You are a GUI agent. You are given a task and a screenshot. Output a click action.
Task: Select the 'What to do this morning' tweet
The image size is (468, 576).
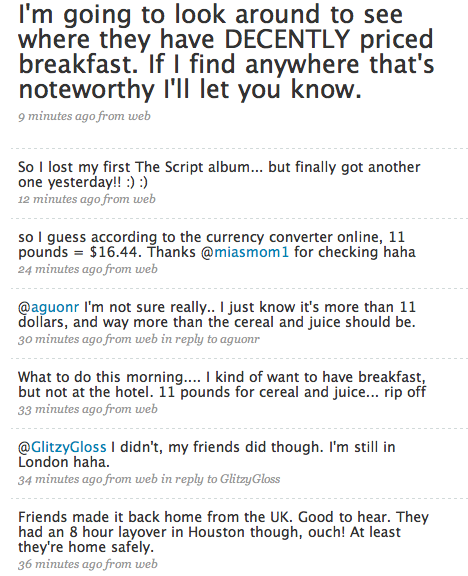[x=222, y=385]
